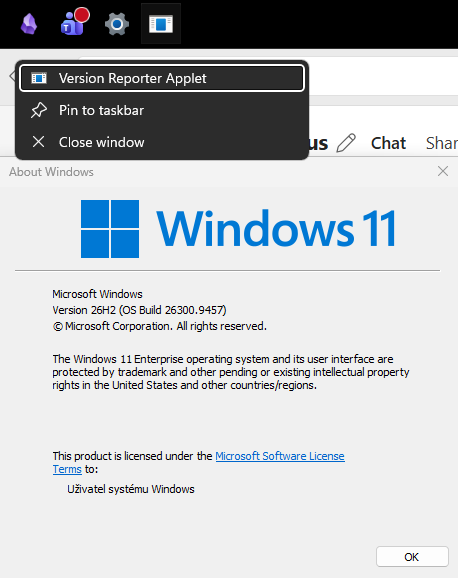
Task: Close the About Windows dialog
Action: [x=443, y=171]
